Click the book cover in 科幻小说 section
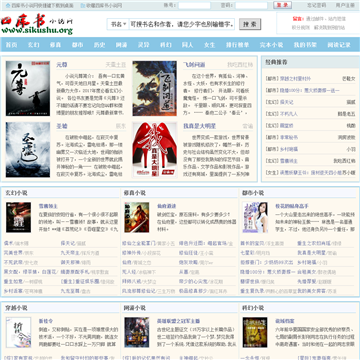Image resolution: width=360 pixels, height=360 pixels. (255, 332)
